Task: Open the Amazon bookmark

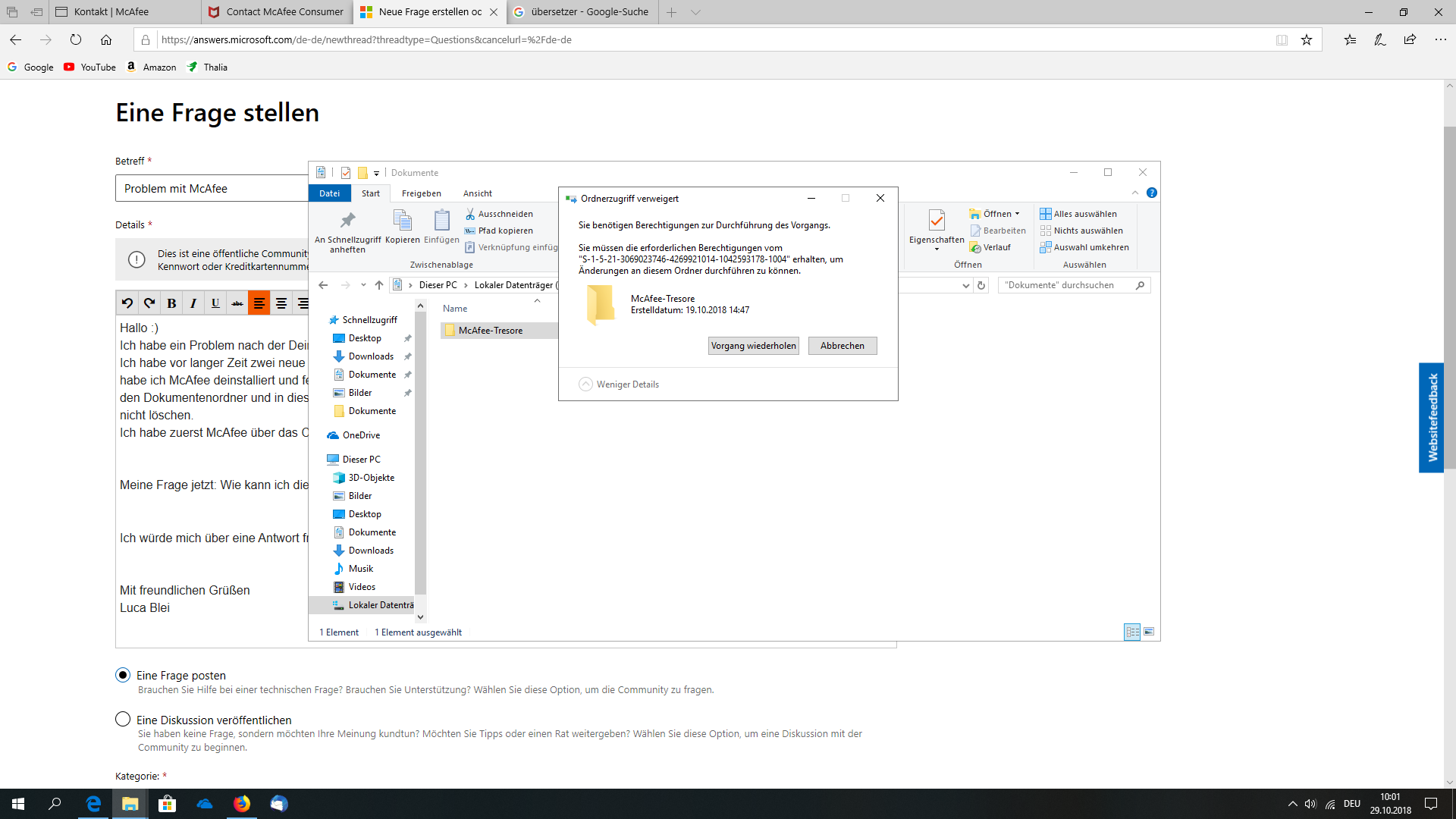Action: tap(152, 67)
